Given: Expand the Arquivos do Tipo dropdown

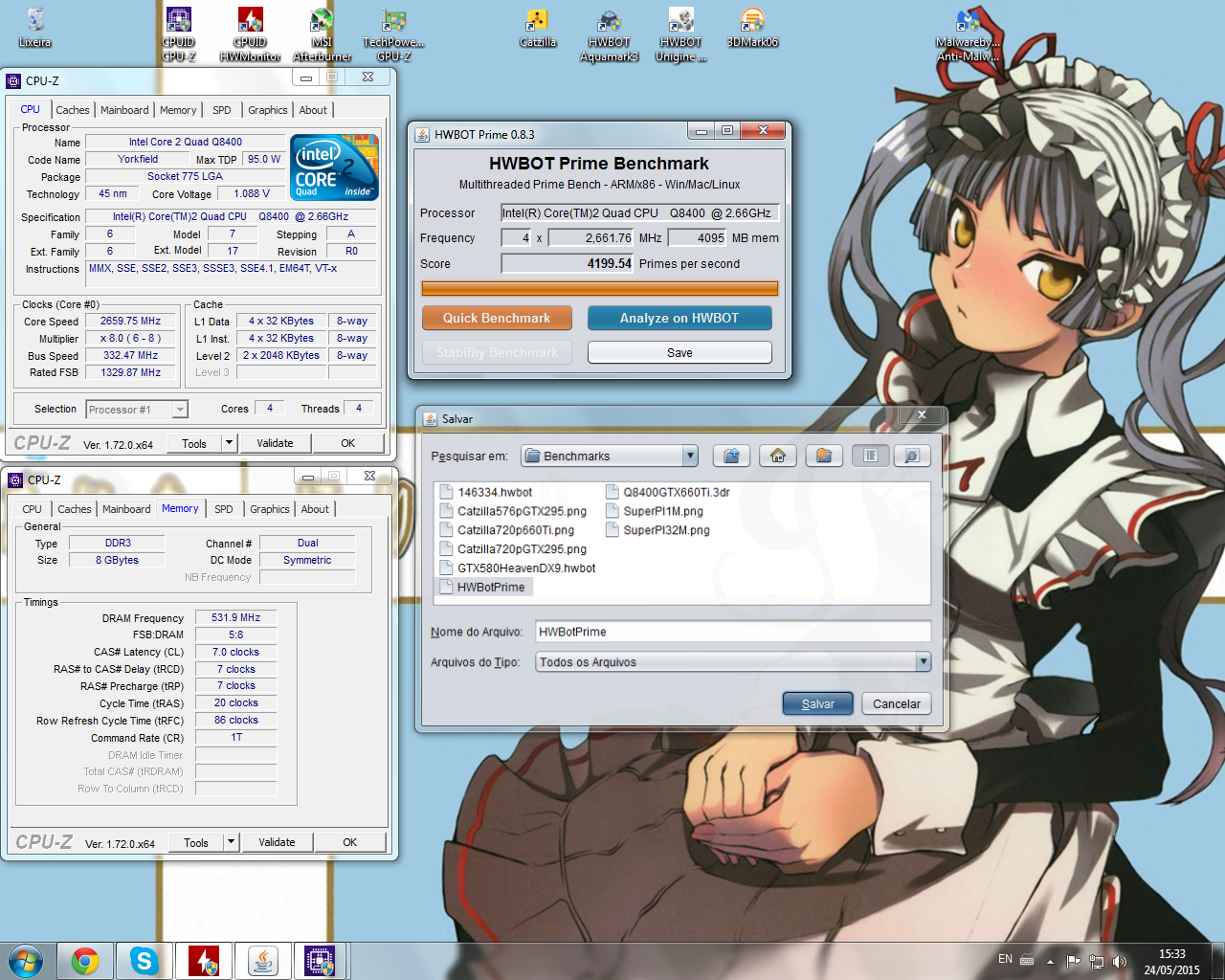Looking at the screenshot, I should point(923,661).
